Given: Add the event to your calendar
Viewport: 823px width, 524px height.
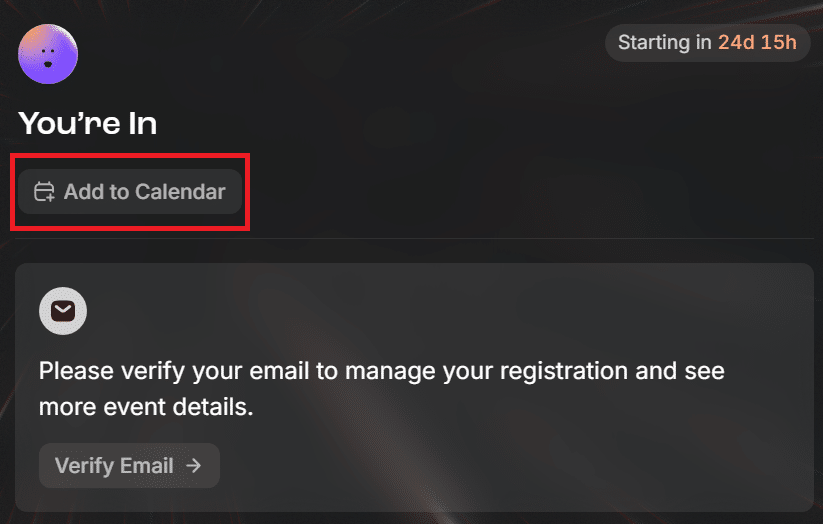Looking at the screenshot, I should pos(130,192).
